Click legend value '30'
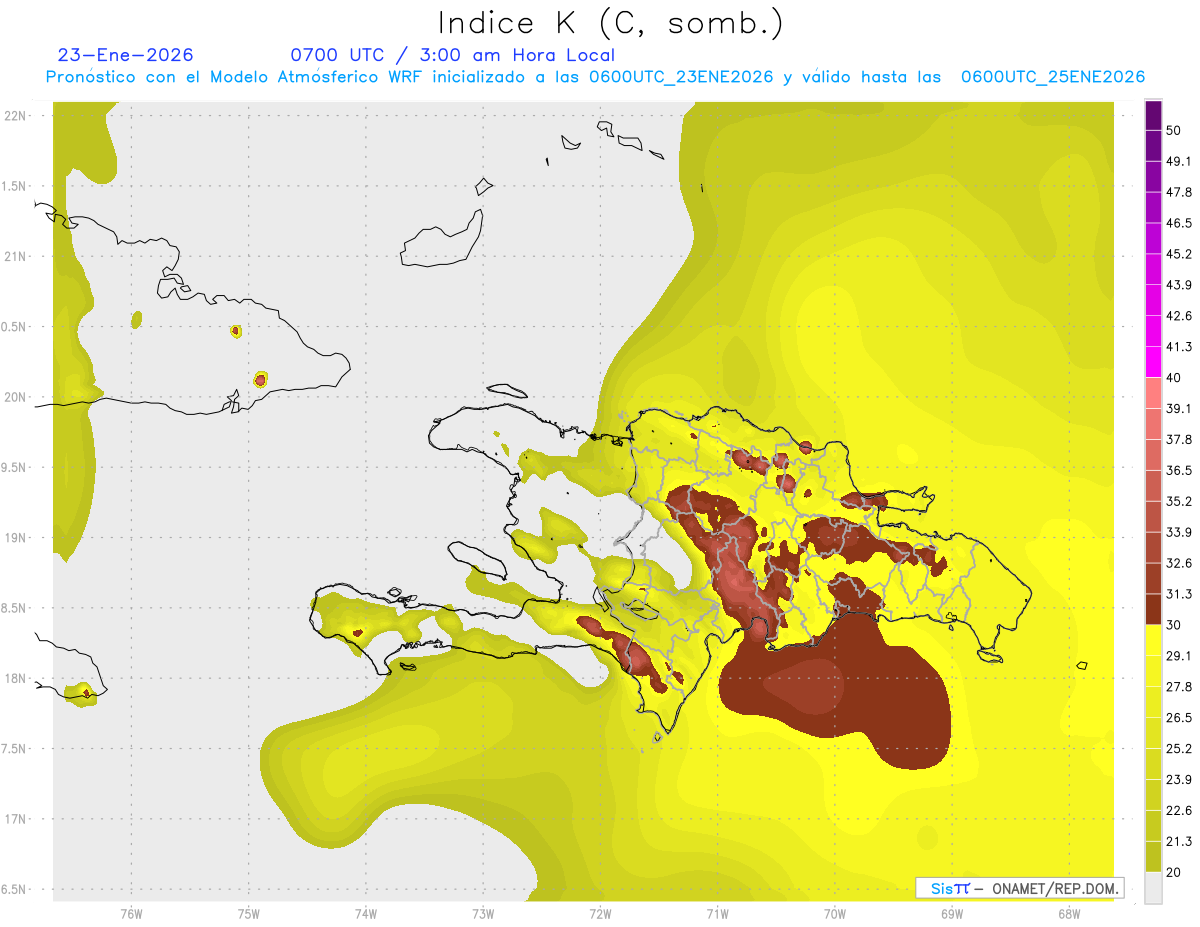This screenshot has width=1200, height=927. pos(1175,625)
